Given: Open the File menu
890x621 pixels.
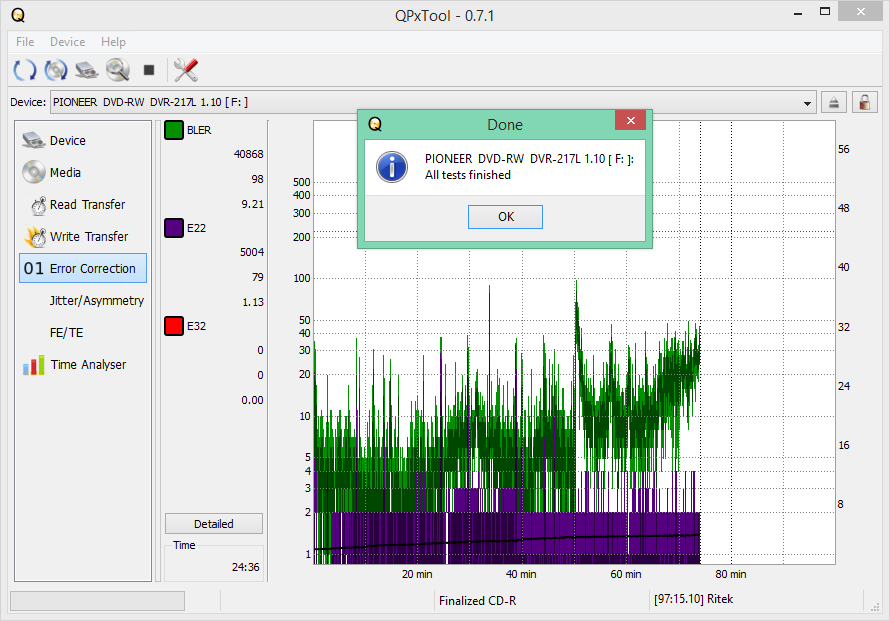Looking at the screenshot, I should pos(25,41).
